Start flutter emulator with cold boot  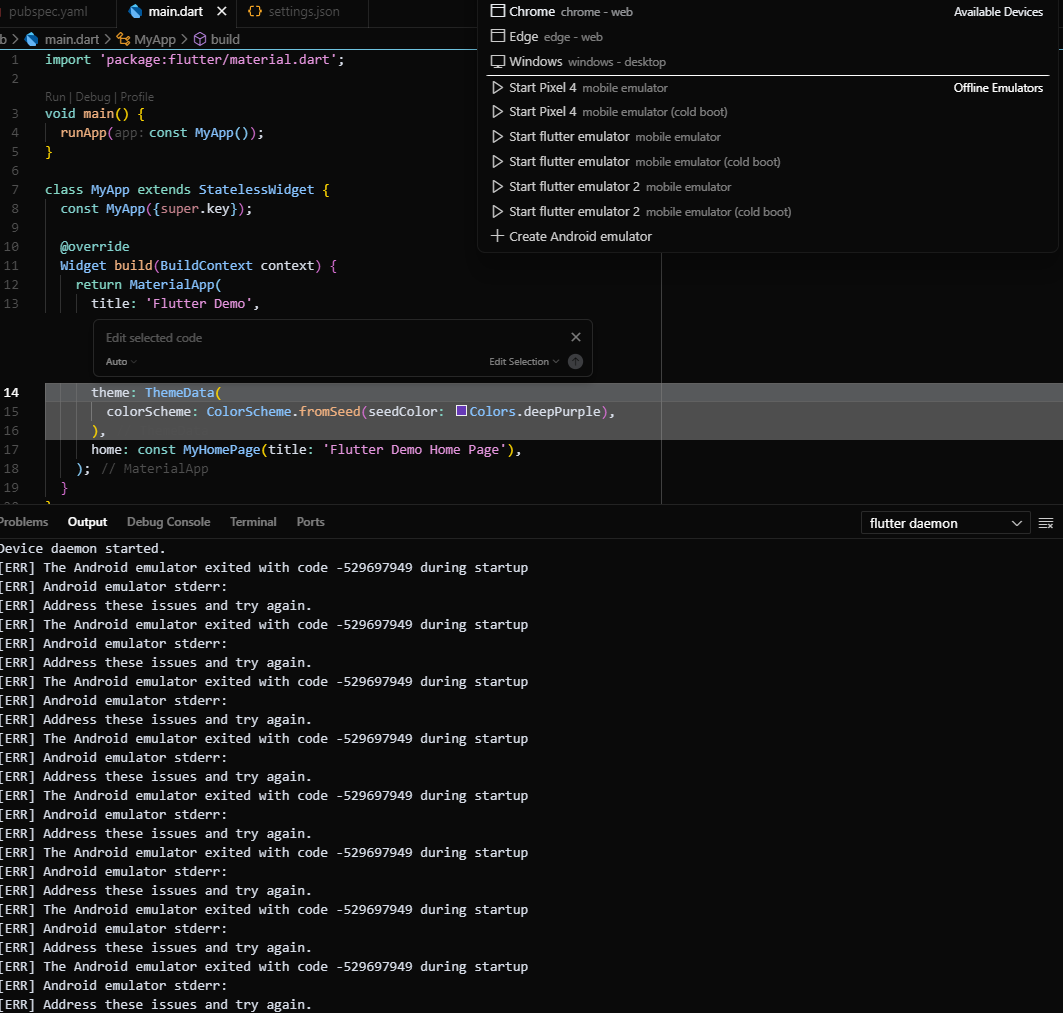[x=766, y=162]
